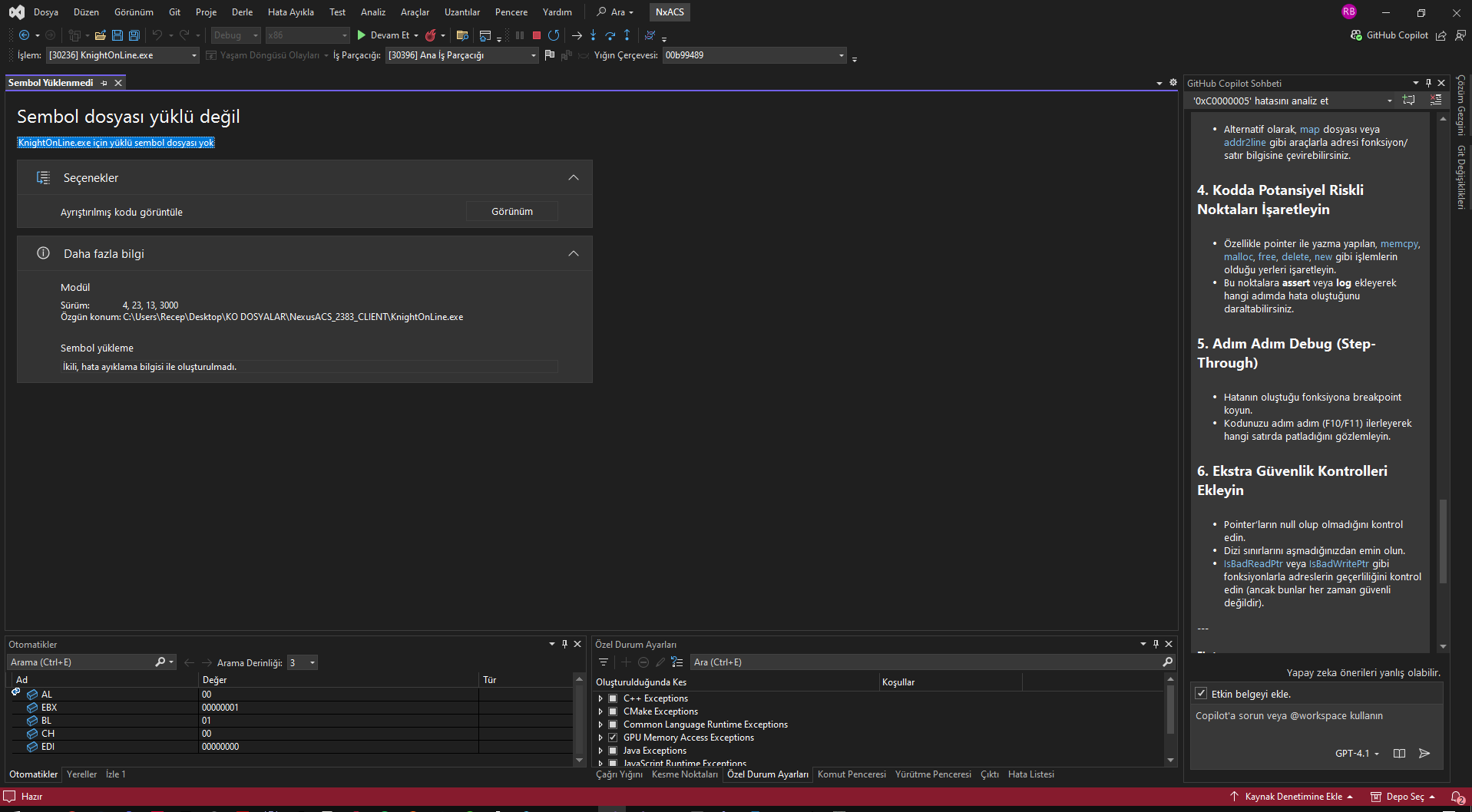
Task: Click the Navigate Backward arrow icon
Action: click(24, 35)
